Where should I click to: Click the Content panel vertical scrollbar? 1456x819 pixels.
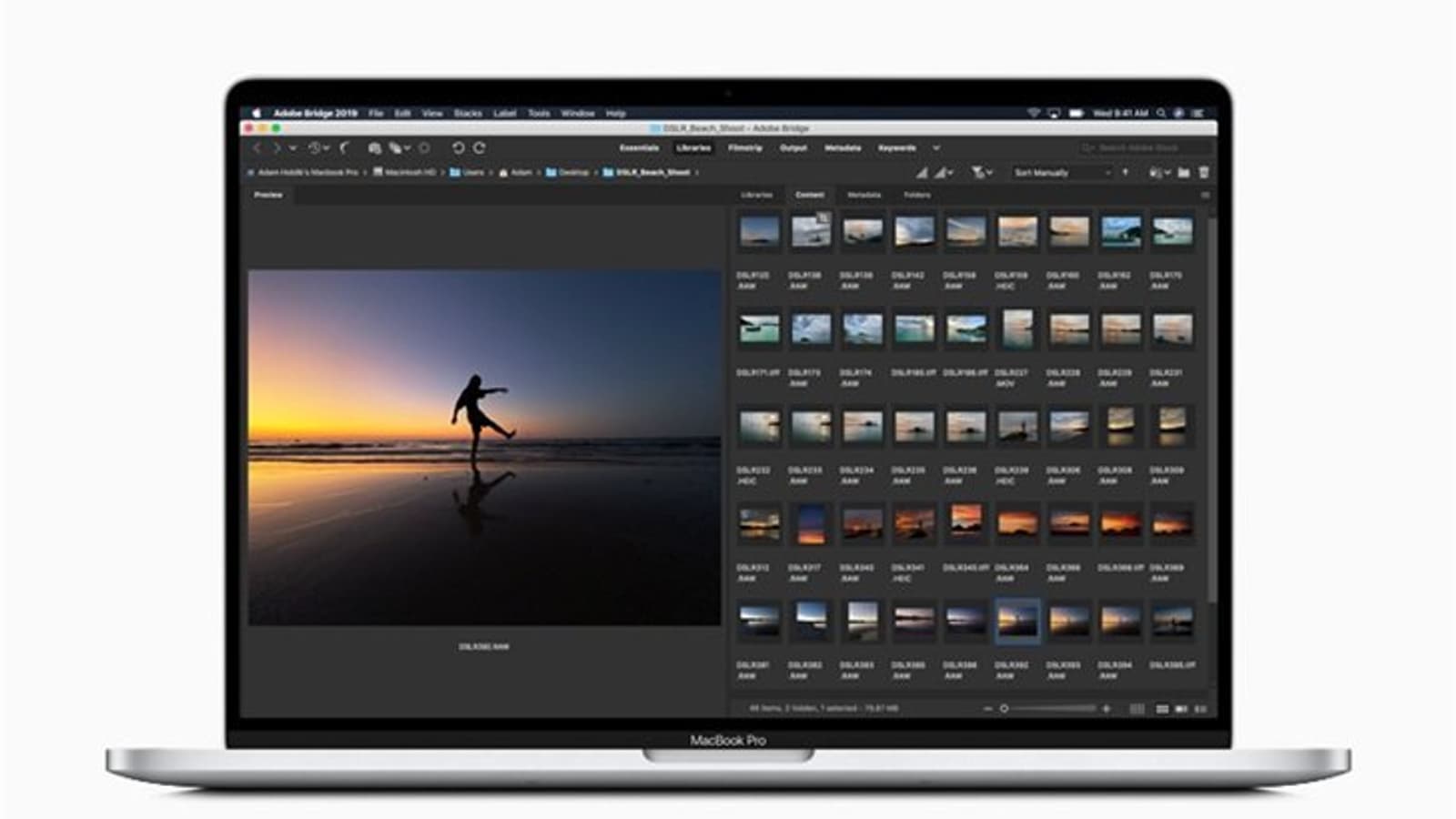(1211, 408)
